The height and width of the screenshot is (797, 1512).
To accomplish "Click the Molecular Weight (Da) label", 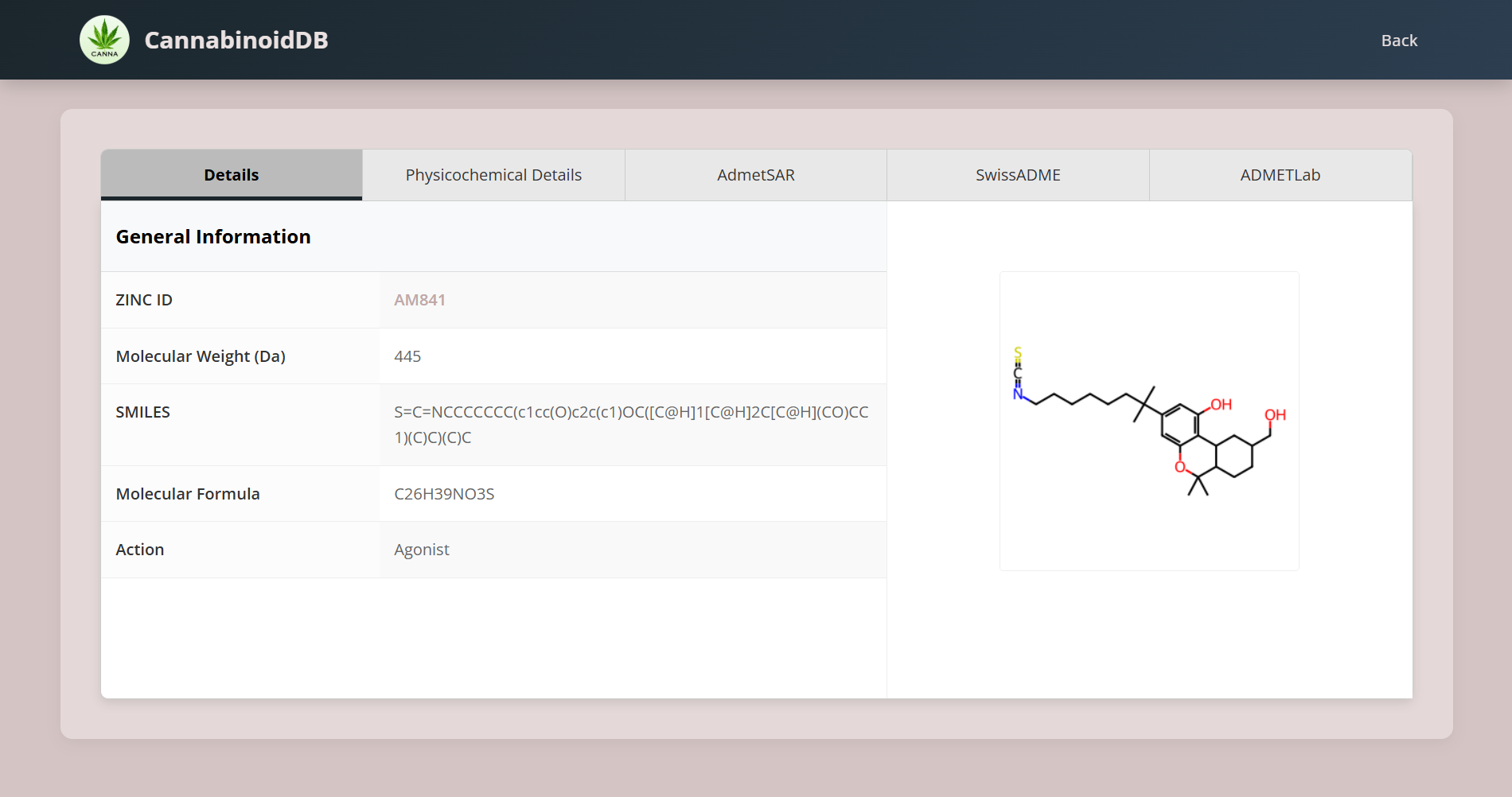I will pyautogui.click(x=201, y=356).
